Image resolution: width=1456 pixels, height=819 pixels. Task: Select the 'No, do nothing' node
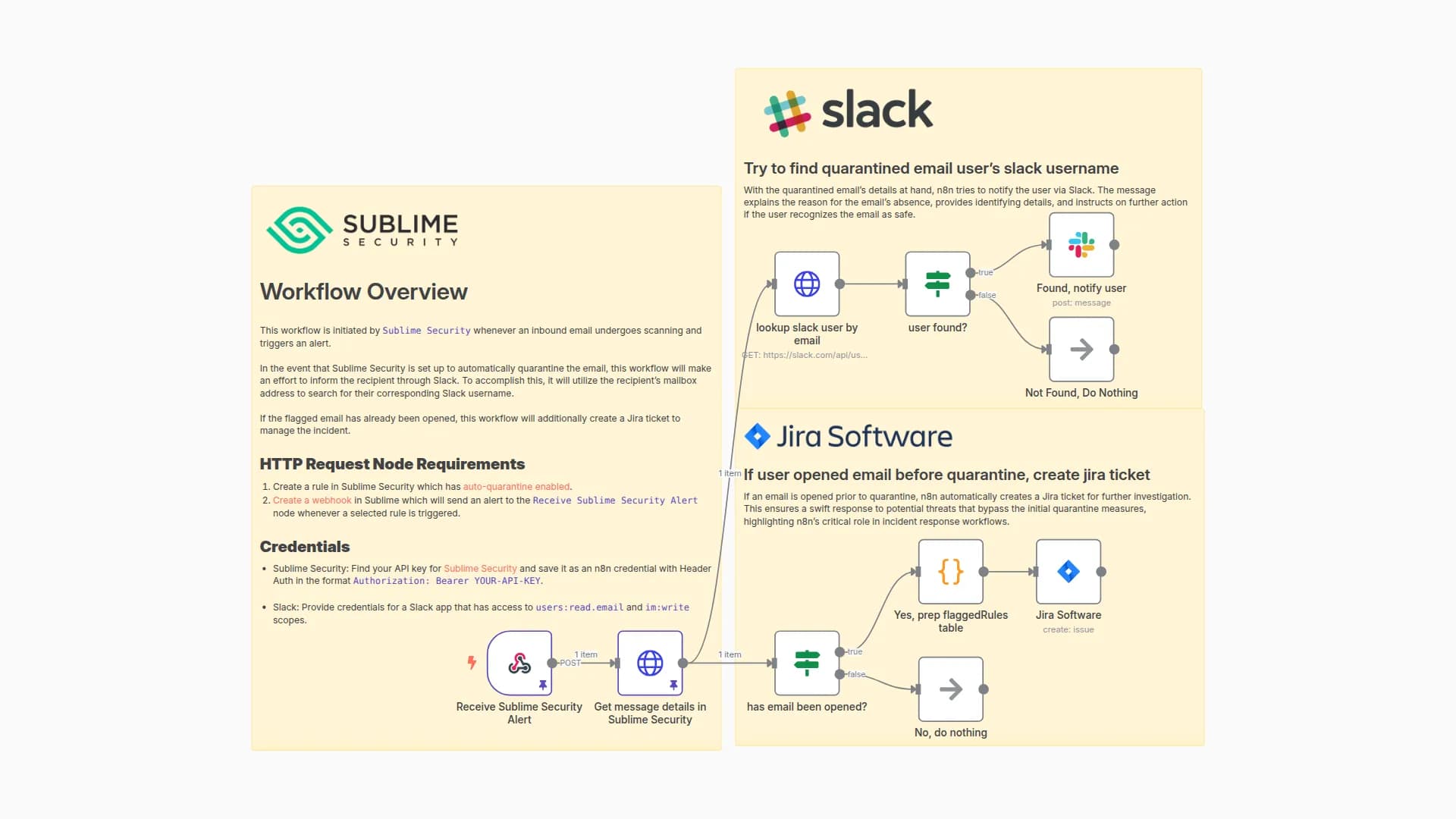[x=951, y=689]
